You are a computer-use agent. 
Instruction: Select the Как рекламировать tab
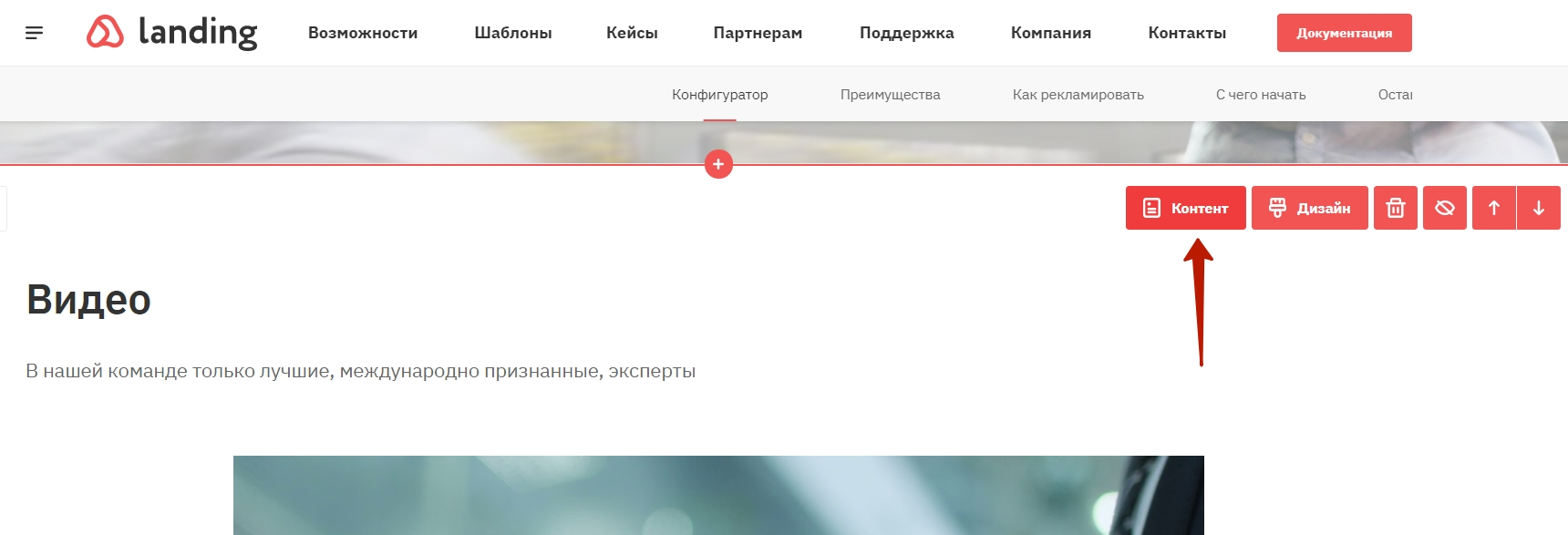[1078, 94]
